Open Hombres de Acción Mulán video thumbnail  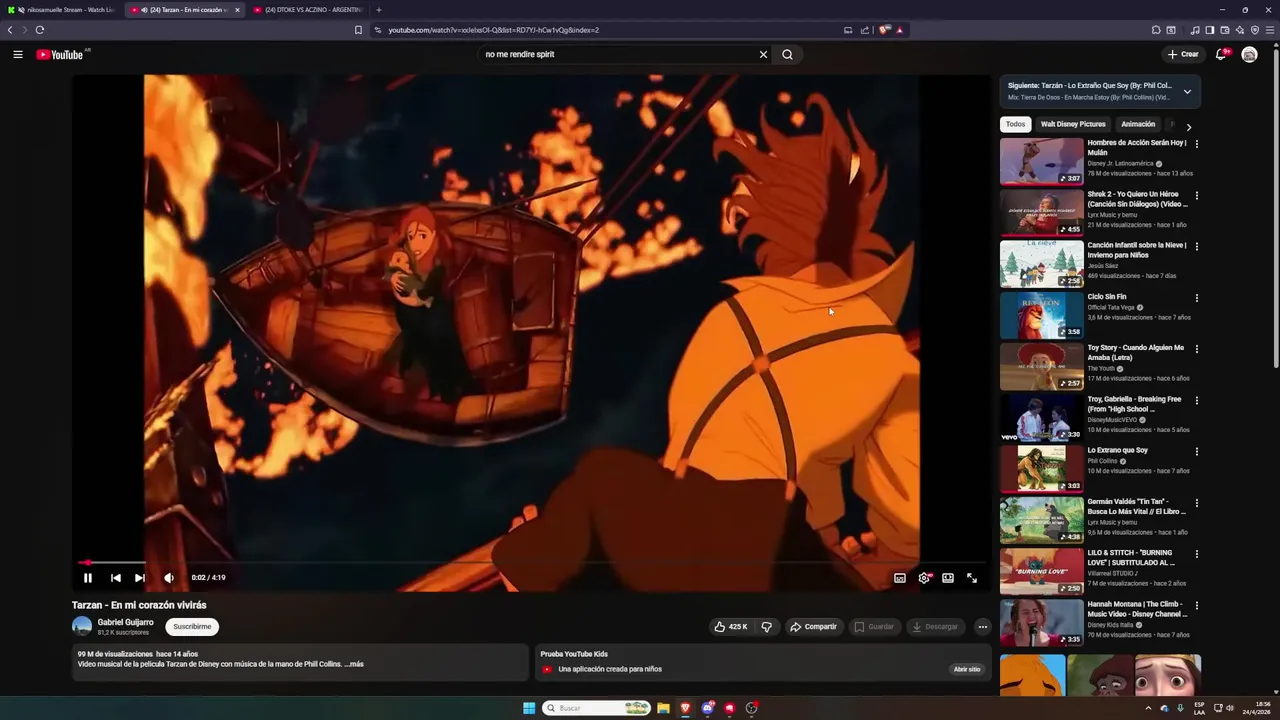[x=1041, y=161]
